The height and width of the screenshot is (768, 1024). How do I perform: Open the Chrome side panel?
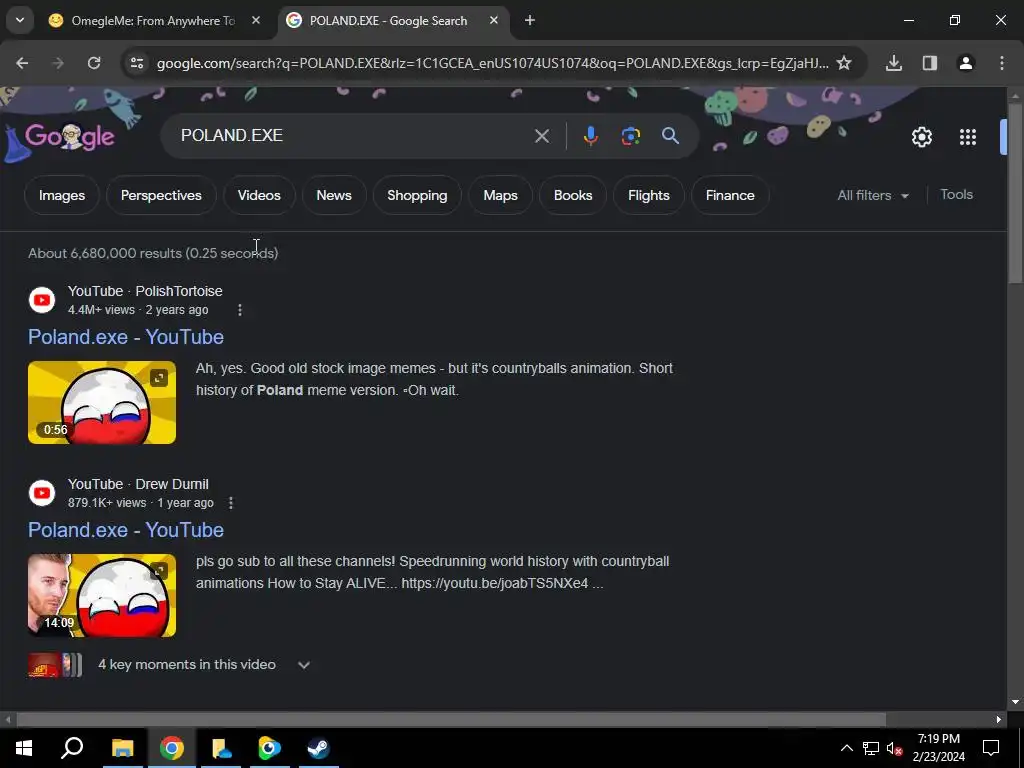(930, 63)
